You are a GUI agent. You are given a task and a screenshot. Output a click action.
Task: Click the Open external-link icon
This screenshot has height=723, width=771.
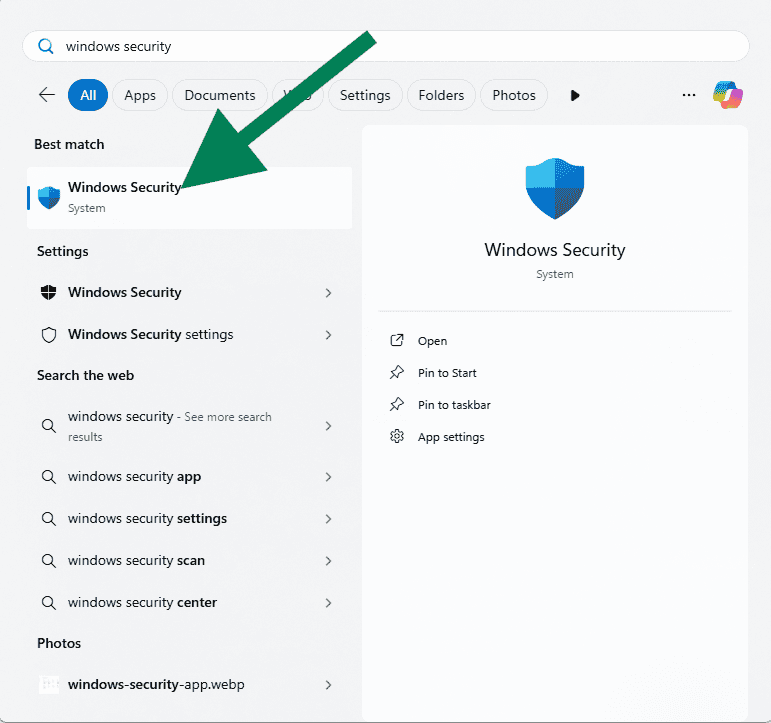point(397,340)
